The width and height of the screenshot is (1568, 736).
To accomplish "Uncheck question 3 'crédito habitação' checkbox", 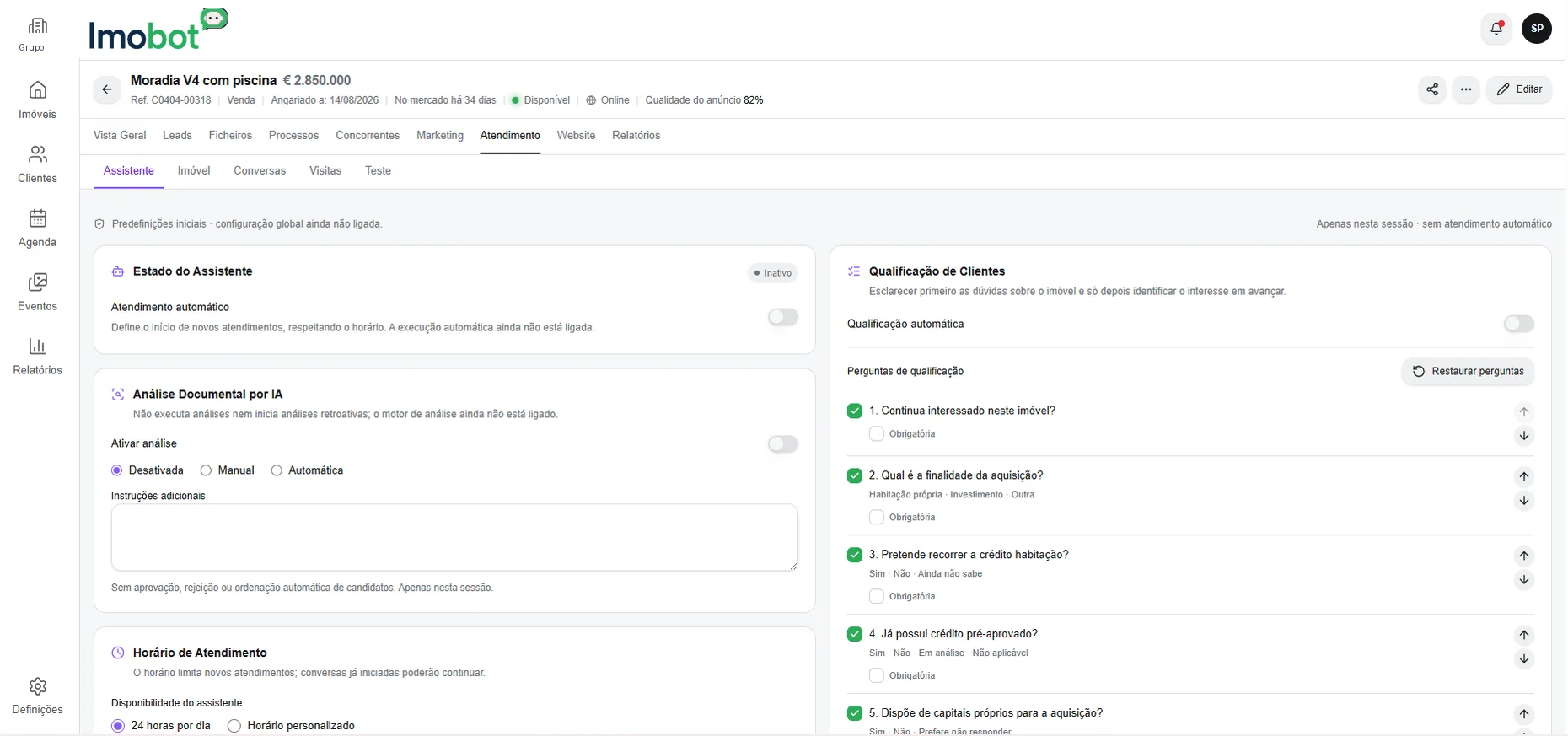I will (855, 555).
